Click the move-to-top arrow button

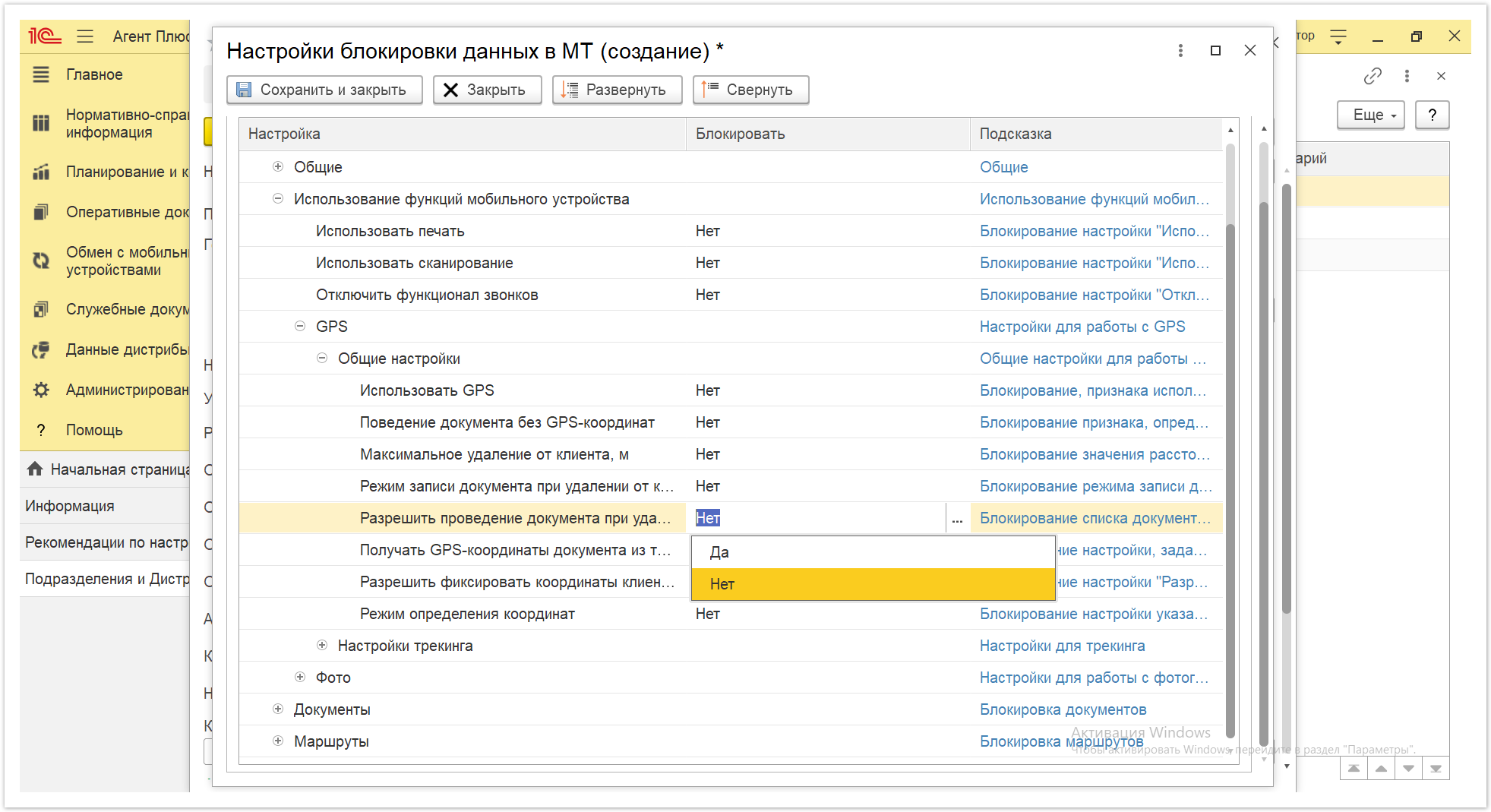[x=1354, y=768]
